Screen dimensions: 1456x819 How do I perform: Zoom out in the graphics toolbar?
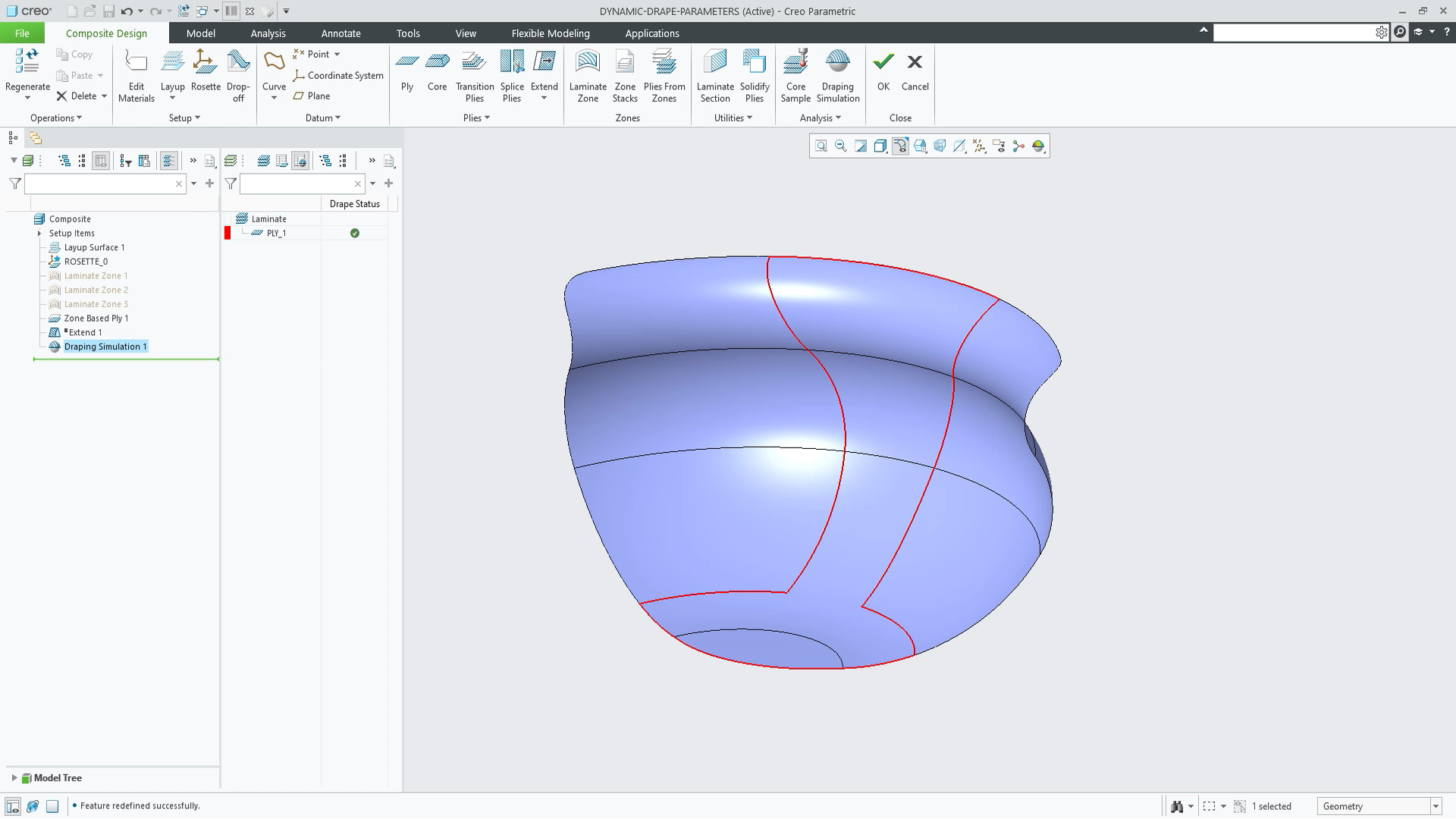coord(841,146)
